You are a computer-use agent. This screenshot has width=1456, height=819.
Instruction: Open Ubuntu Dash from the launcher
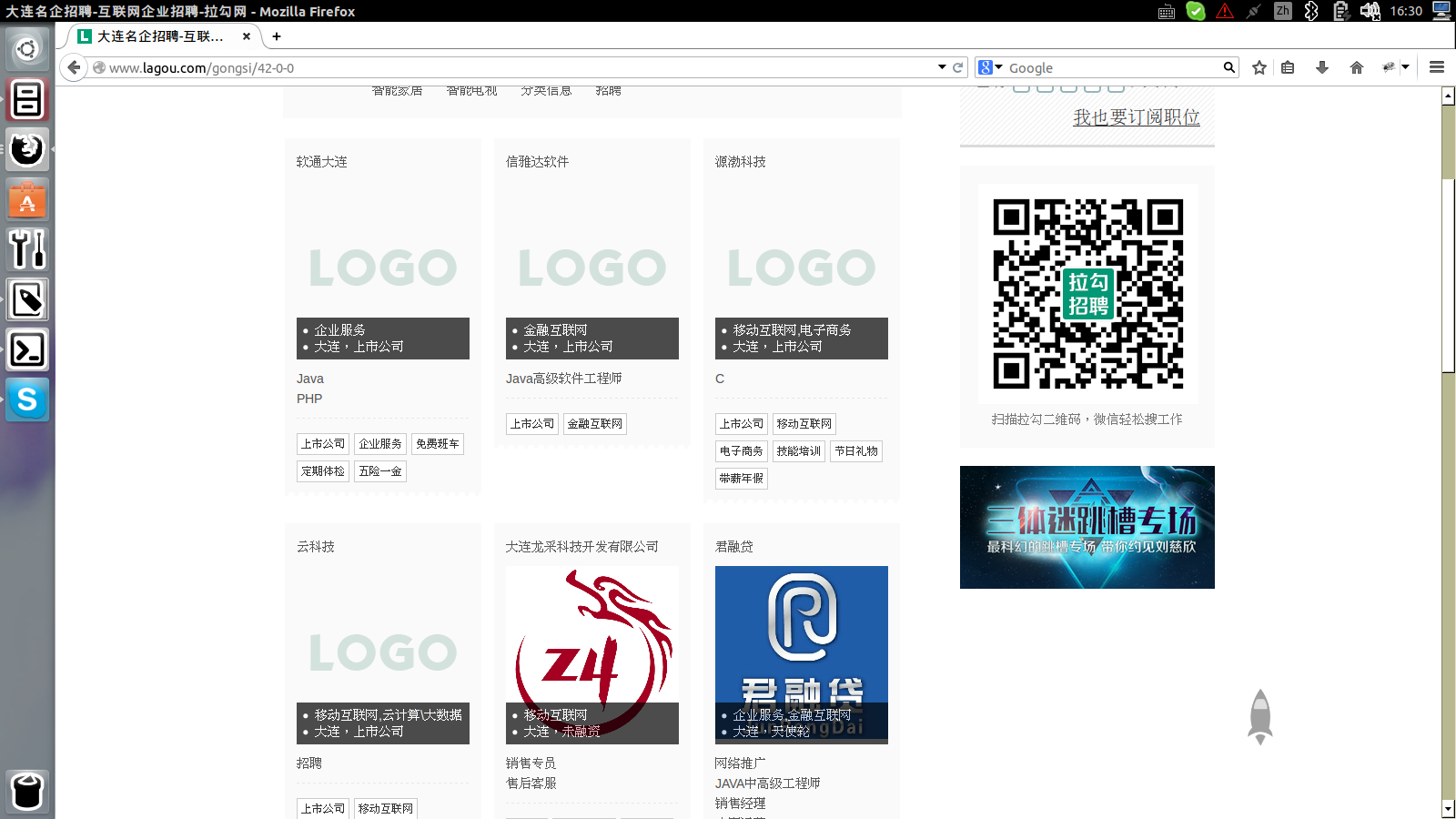pyautogui.click(x=27, y=49)
